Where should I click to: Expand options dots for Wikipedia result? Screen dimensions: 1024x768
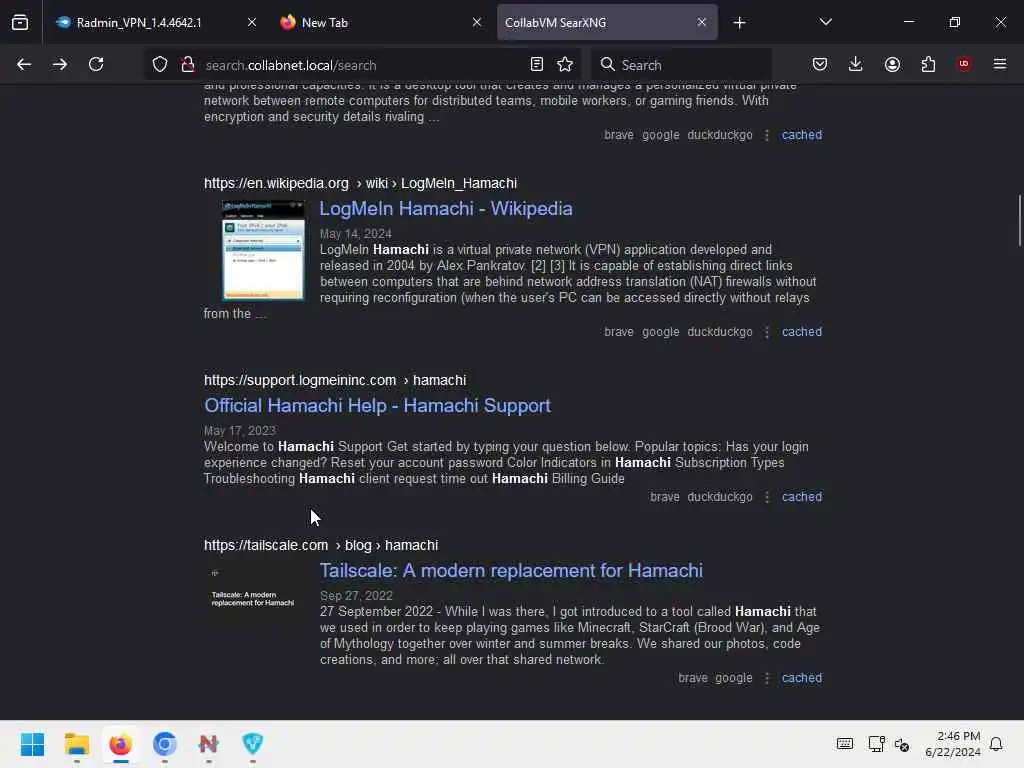tap(767, 332)
